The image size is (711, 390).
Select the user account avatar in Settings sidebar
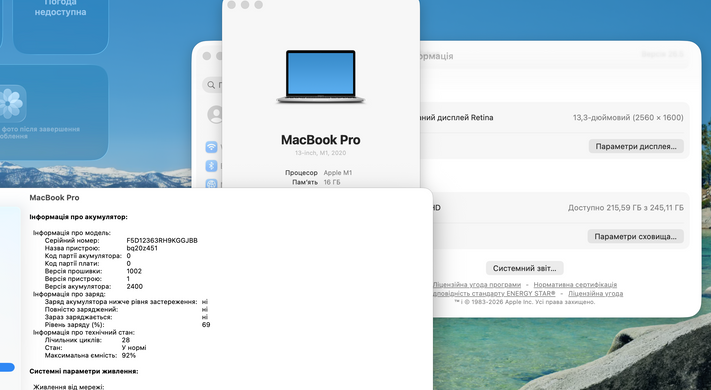point(215,114)
